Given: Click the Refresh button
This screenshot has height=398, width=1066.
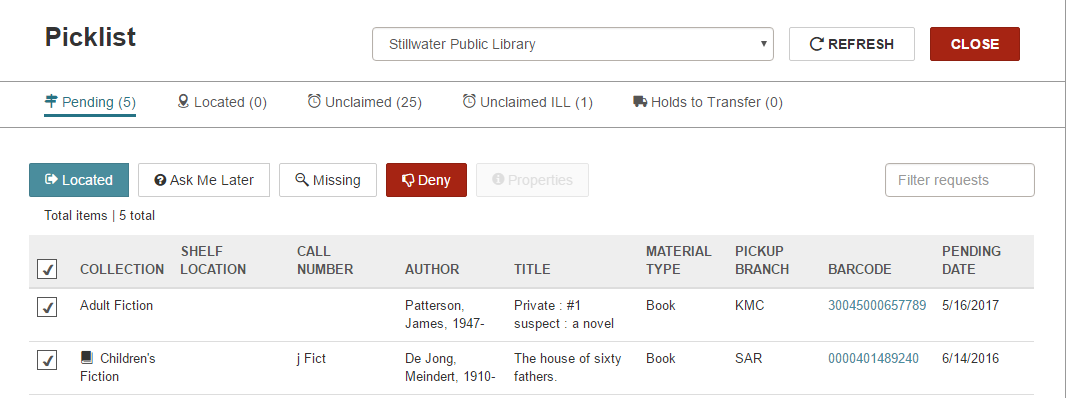Looking at the screenshot, I should (852, 44).
